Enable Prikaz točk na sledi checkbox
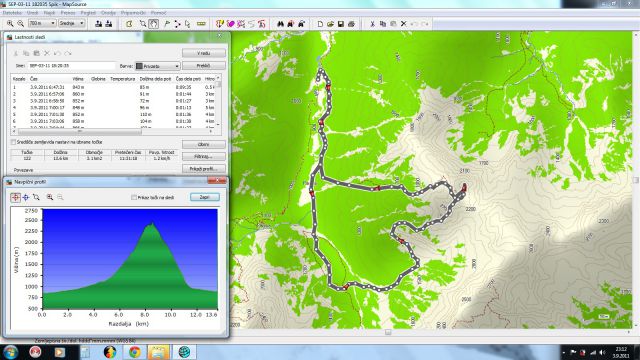 (134, 197)
